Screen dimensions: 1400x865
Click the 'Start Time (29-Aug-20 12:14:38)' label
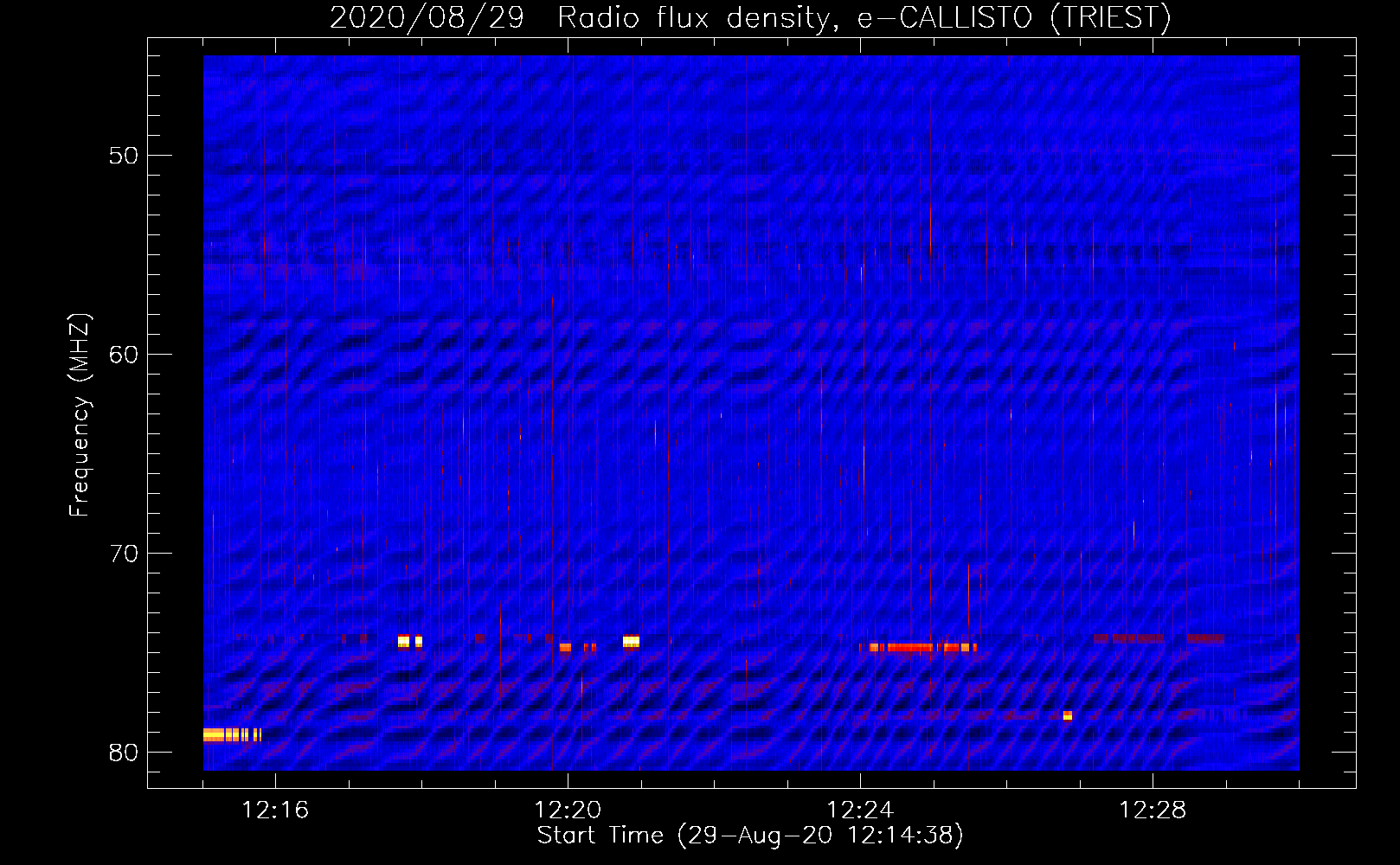point(750,836)
